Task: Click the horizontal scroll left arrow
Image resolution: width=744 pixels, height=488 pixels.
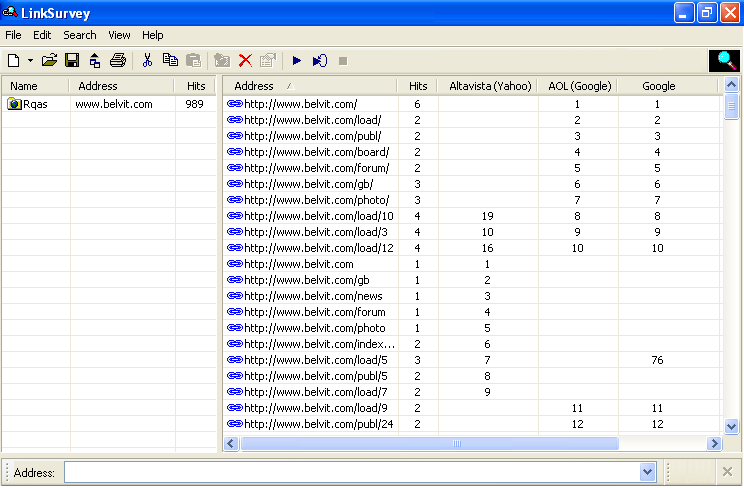Action: (231, 443)
